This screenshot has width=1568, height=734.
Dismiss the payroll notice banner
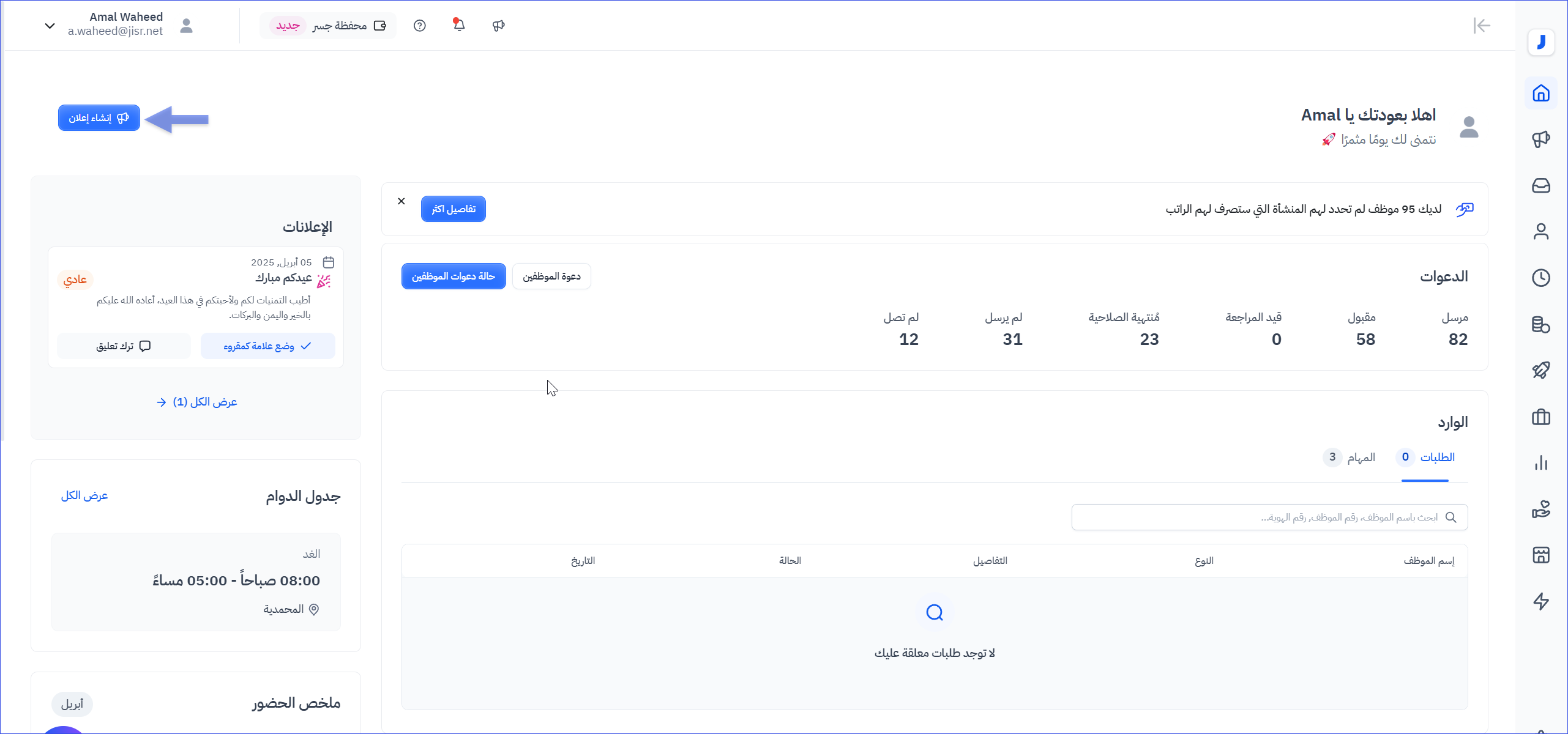coord(401,201)
